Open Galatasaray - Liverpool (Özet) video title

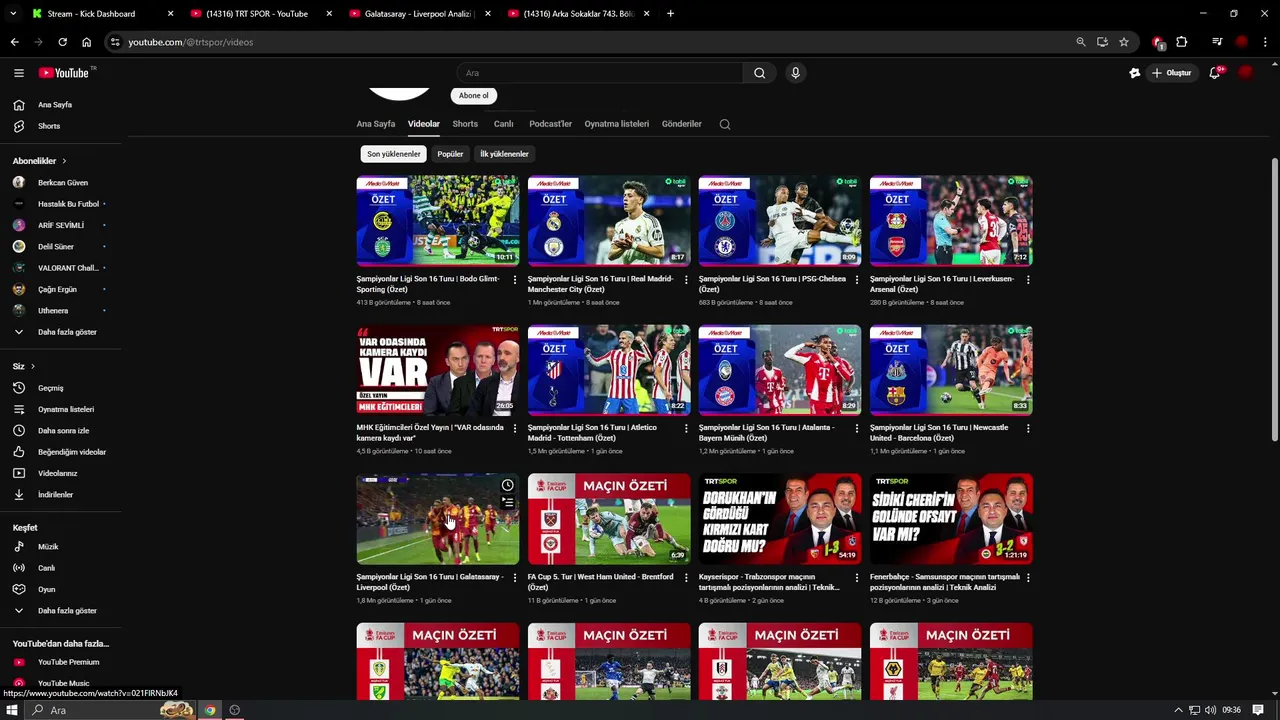(x=430, y=581)
